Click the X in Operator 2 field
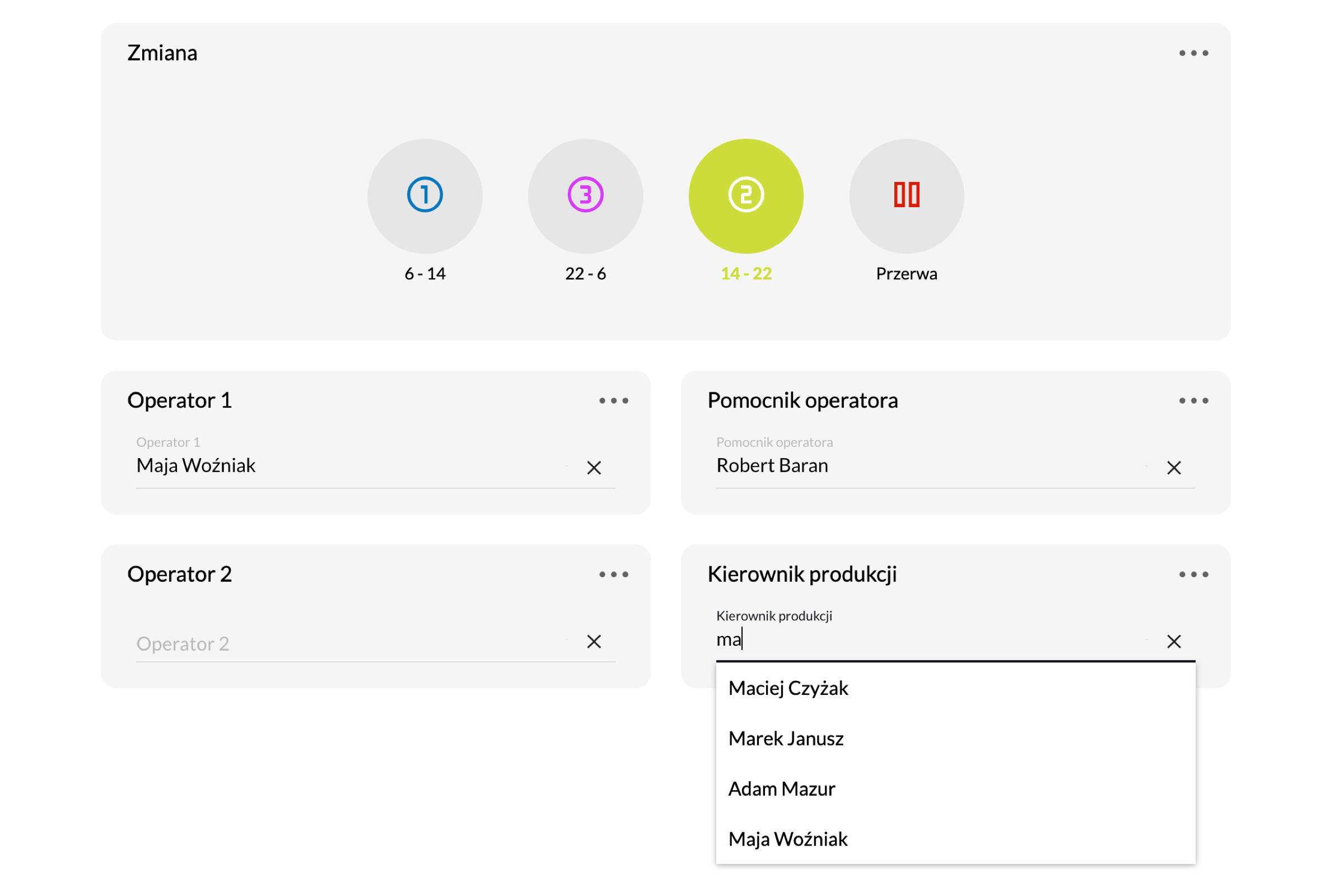Screen dimensions: 1344x896 [x=594, y=641]
